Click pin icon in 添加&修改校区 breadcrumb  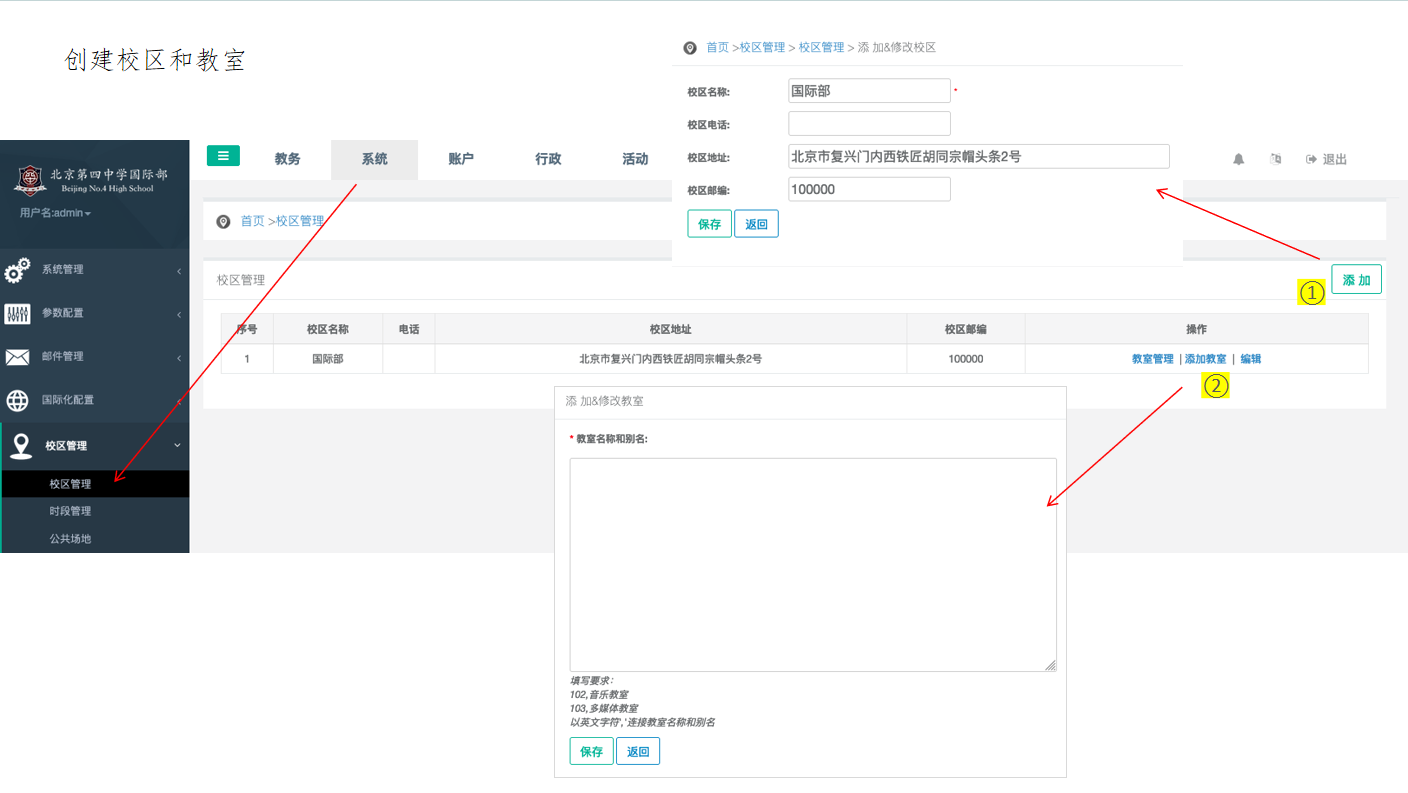(689, 48)
